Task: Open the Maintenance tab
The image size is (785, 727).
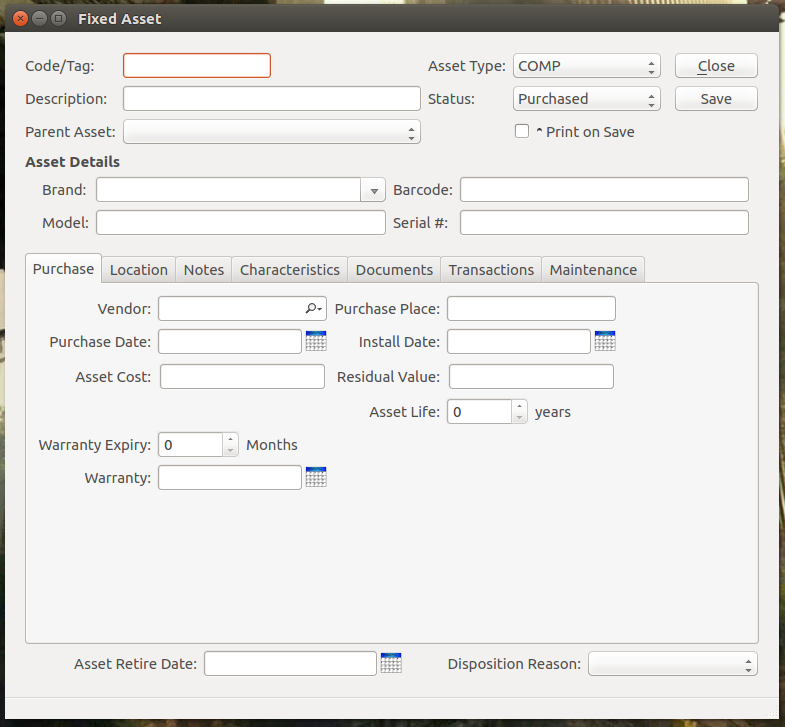Action: click(593, 270)
